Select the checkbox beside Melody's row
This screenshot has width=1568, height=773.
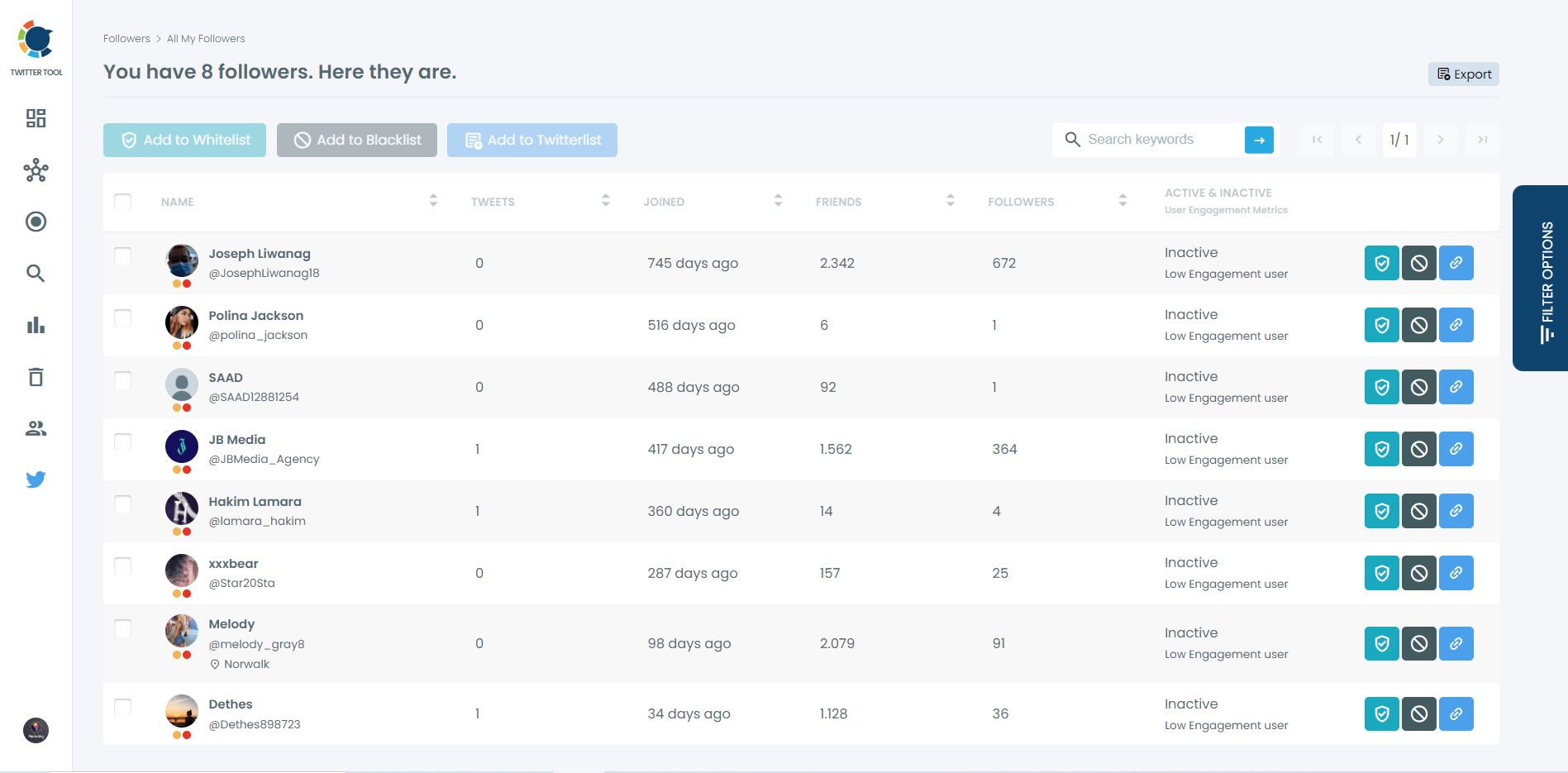coord(122,628)
